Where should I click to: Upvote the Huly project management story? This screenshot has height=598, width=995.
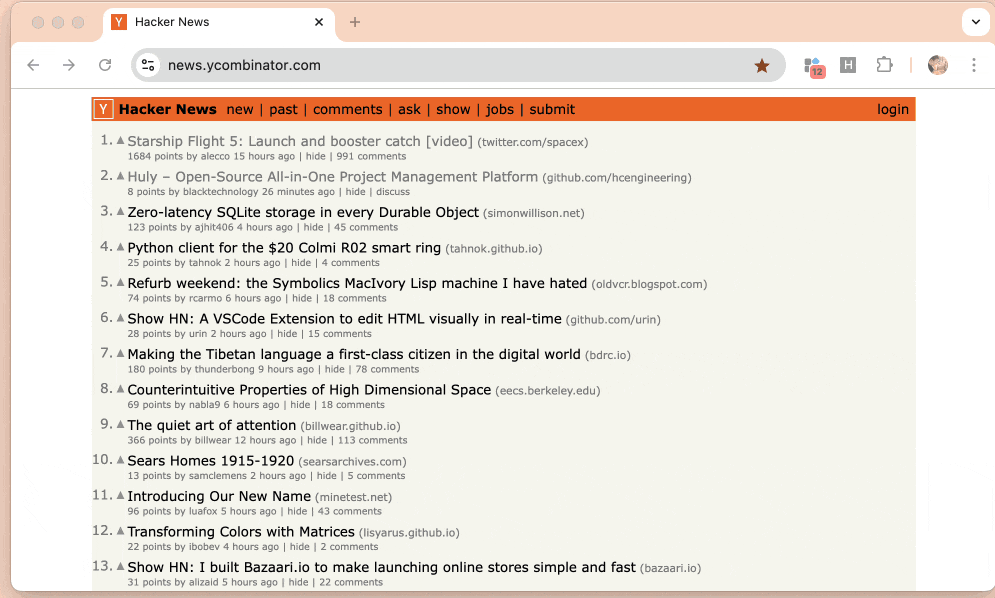pos(121,176)
